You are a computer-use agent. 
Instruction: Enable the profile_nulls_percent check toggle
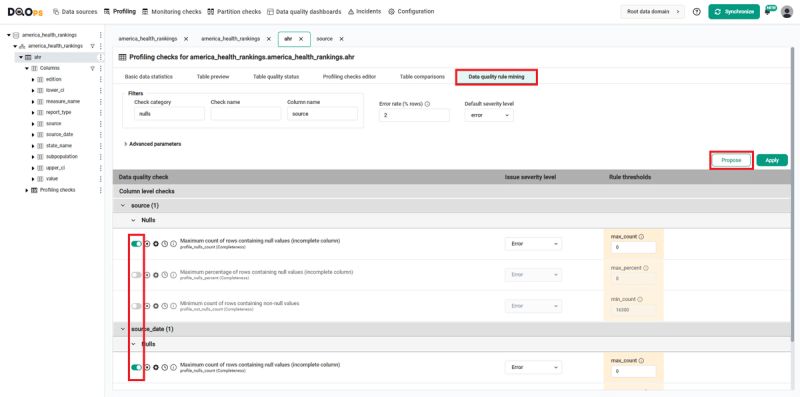pos(136,275)
